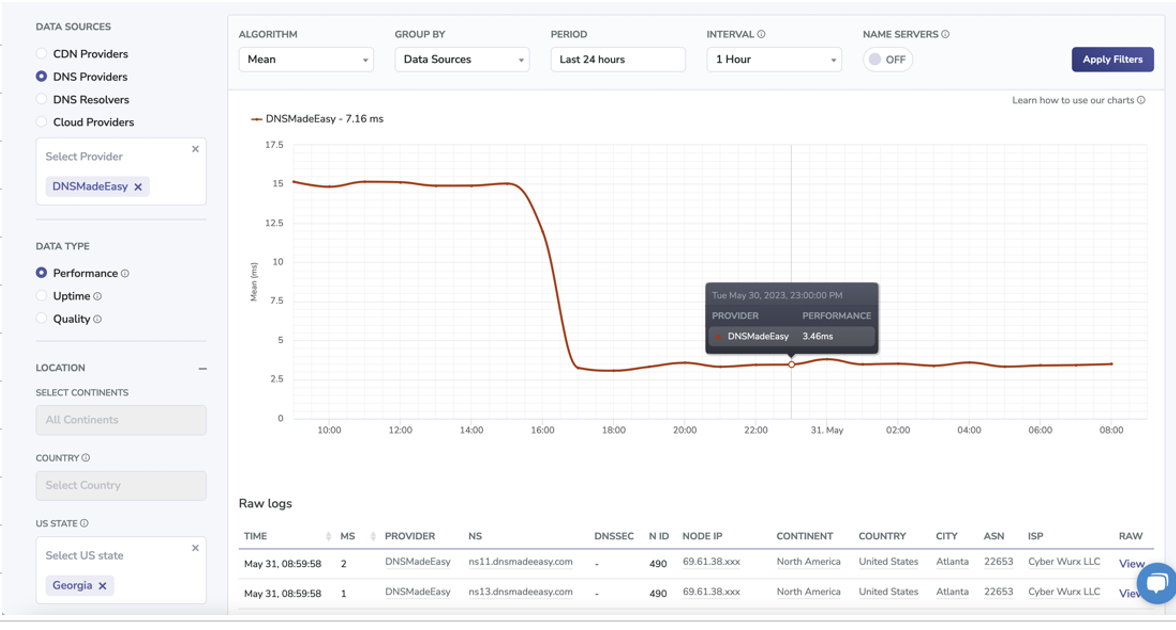The height and width of the screenshot is (630, 1176).
Task: Select the CDN Providers radio button
Action: (42, 54)
